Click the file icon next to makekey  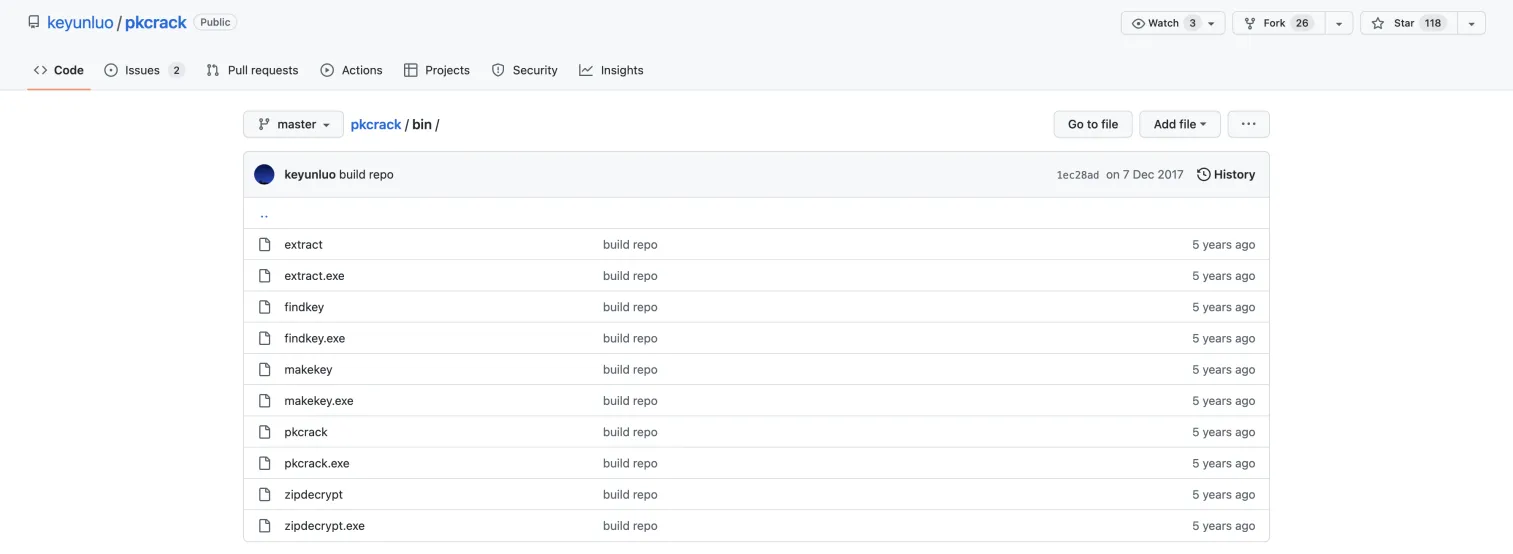264,369
